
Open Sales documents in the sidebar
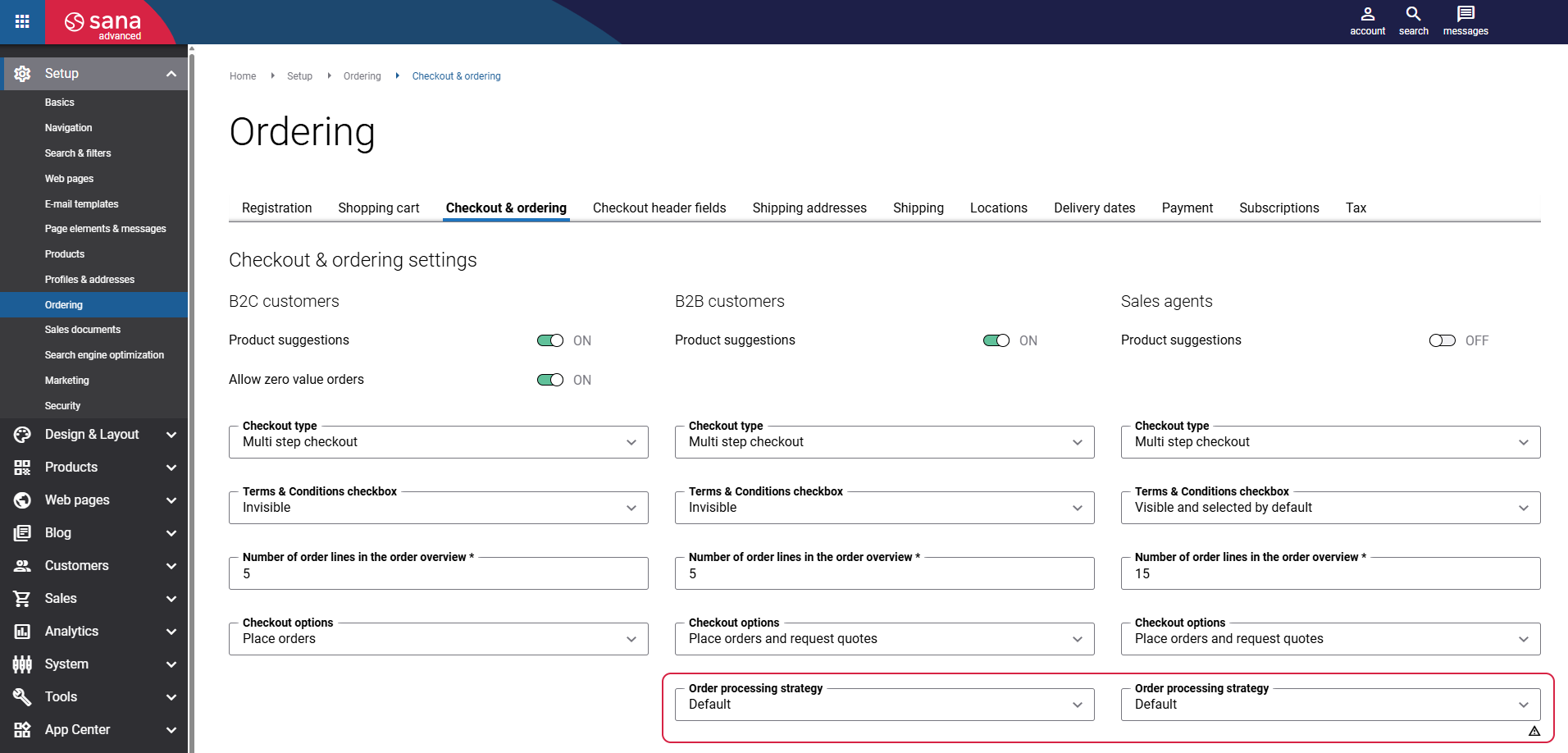(83, 330)
